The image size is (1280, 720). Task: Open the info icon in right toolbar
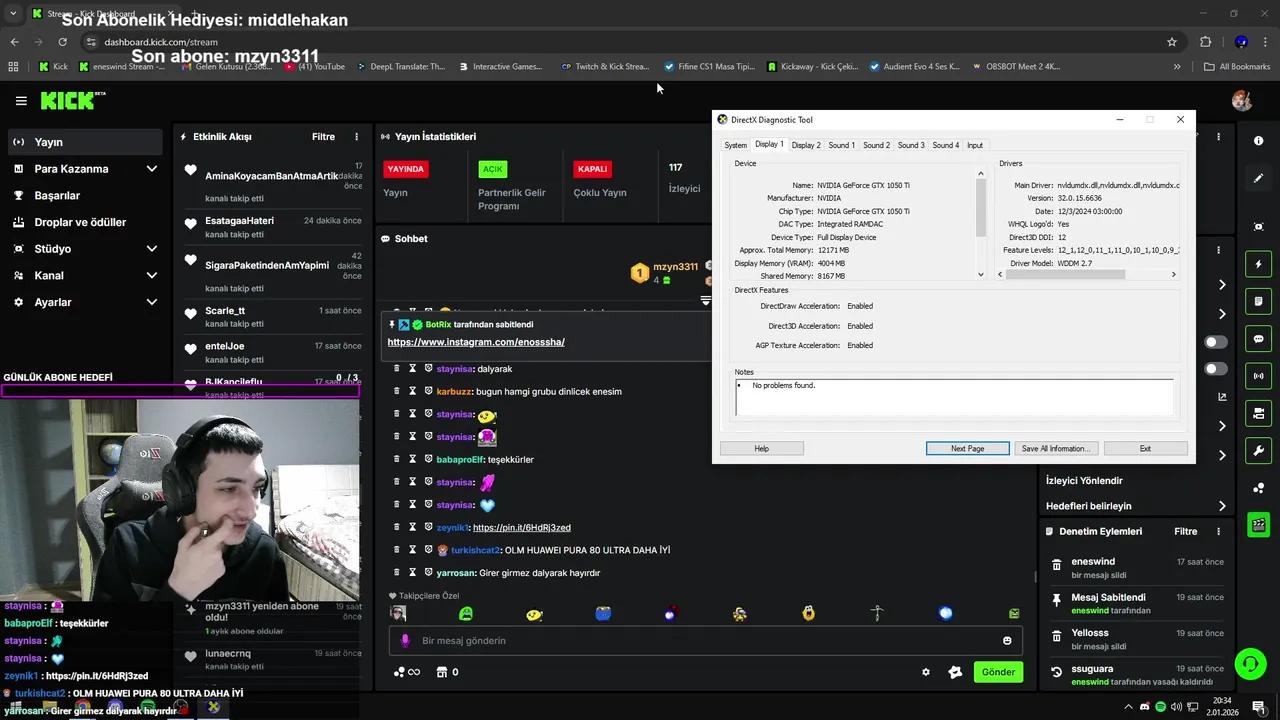point(1258,141)
